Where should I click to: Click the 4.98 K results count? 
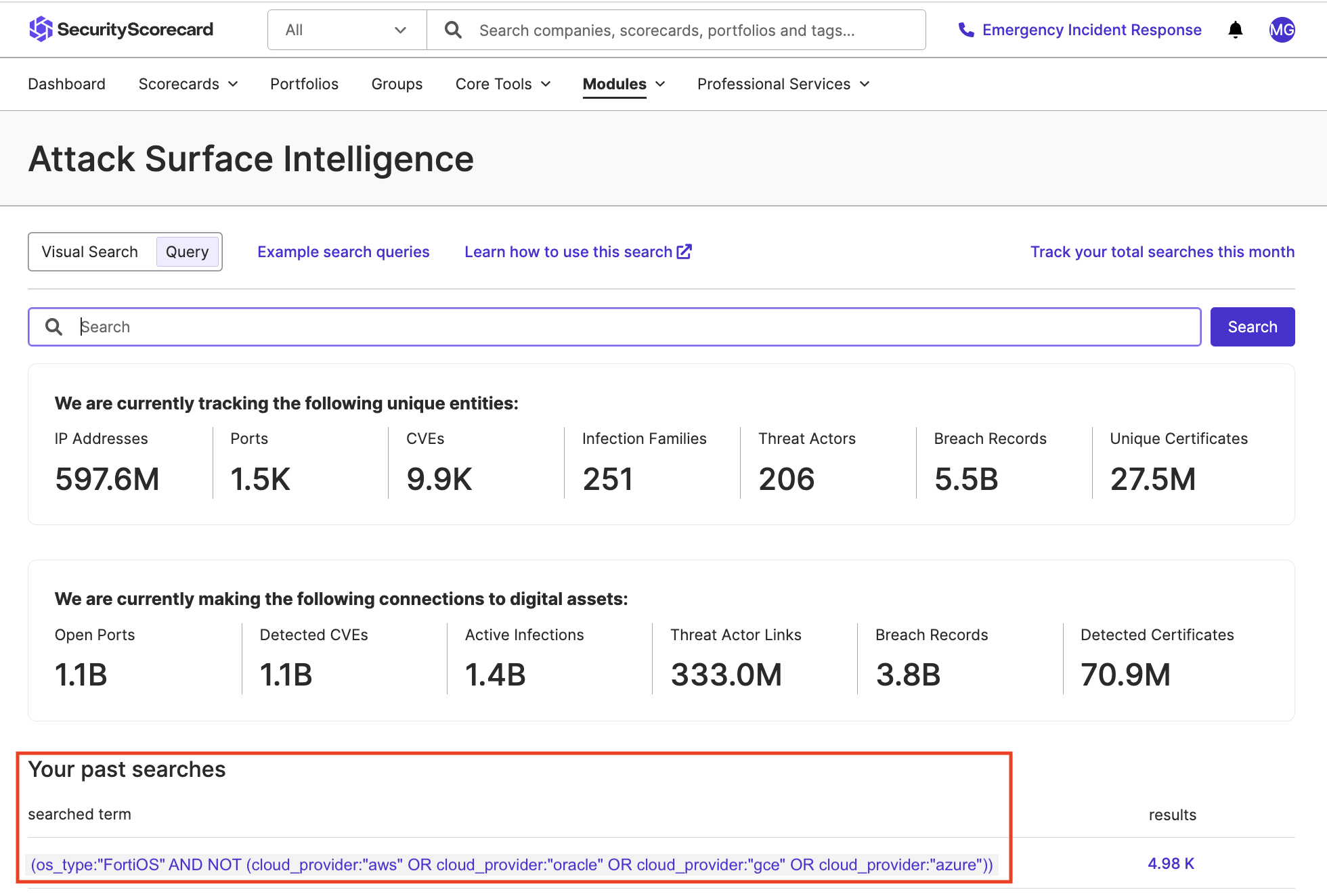pyautogui.click(x=1171, y=864)
